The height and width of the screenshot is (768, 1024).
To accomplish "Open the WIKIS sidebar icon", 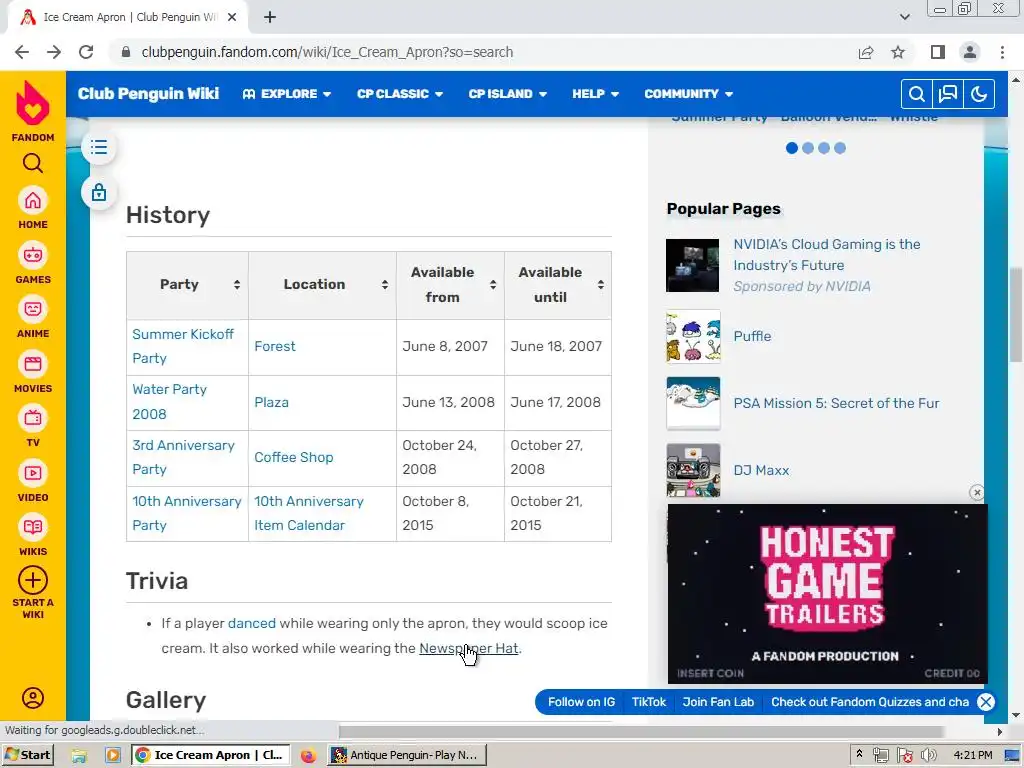I will click(33, 528).
